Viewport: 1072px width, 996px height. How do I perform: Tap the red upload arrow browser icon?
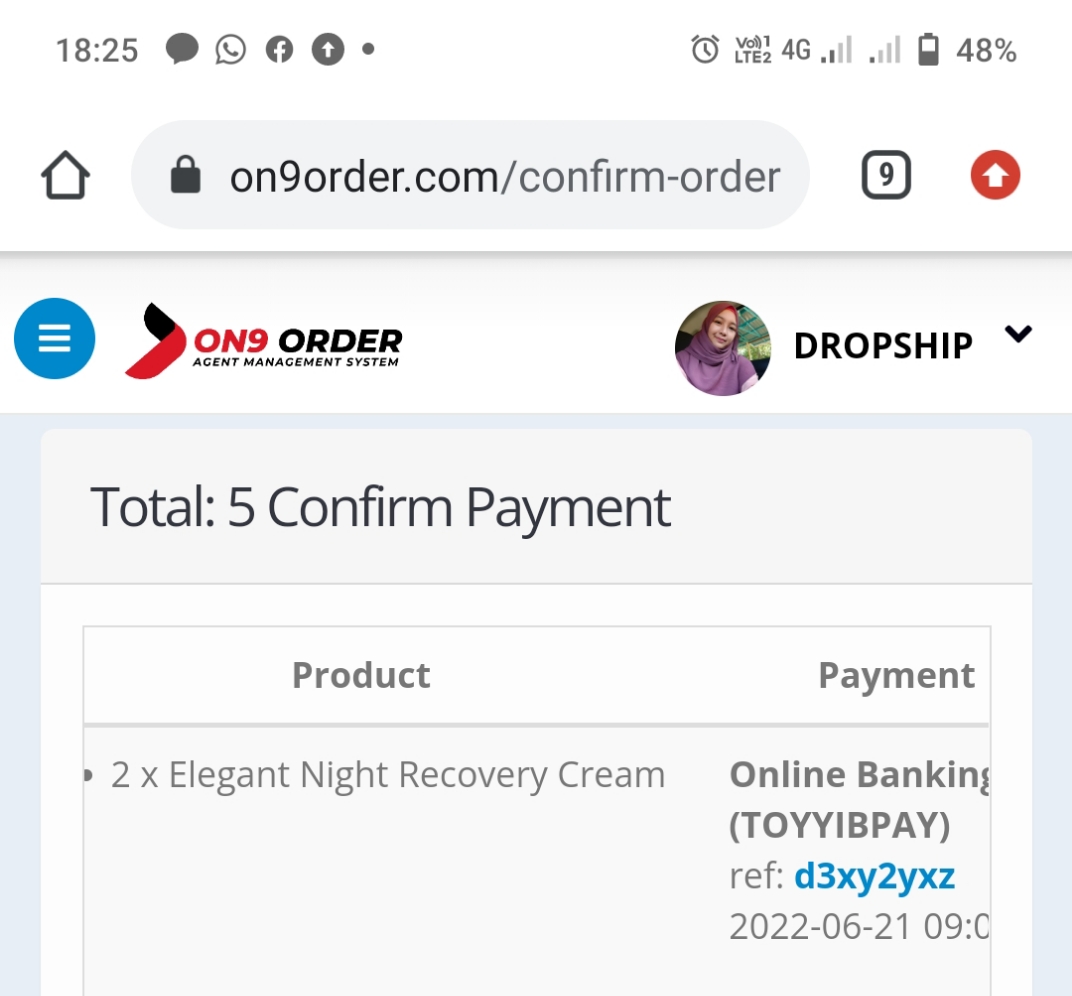pyautogui.click(x=995, y=175)
